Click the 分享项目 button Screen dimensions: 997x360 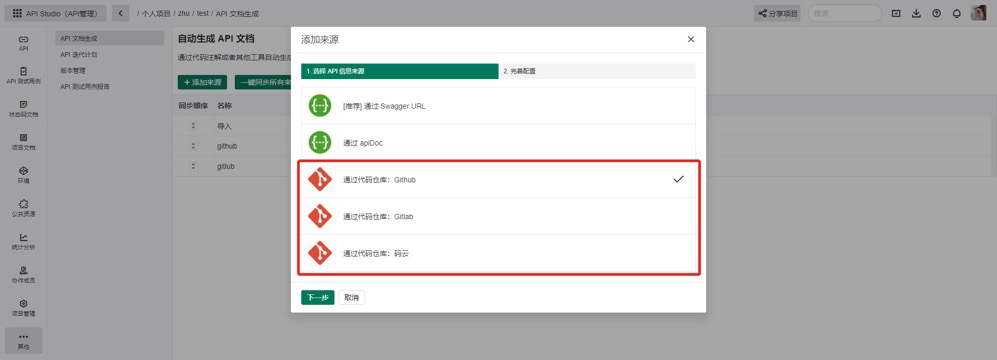(777, 13)
